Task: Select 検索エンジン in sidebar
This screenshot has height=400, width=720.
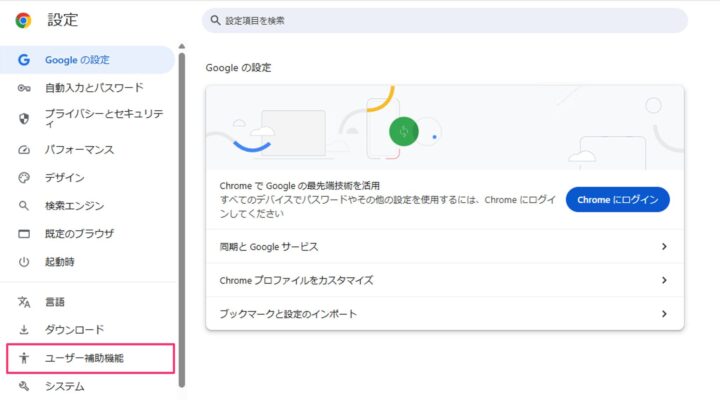Action: [x=87, y=206]
